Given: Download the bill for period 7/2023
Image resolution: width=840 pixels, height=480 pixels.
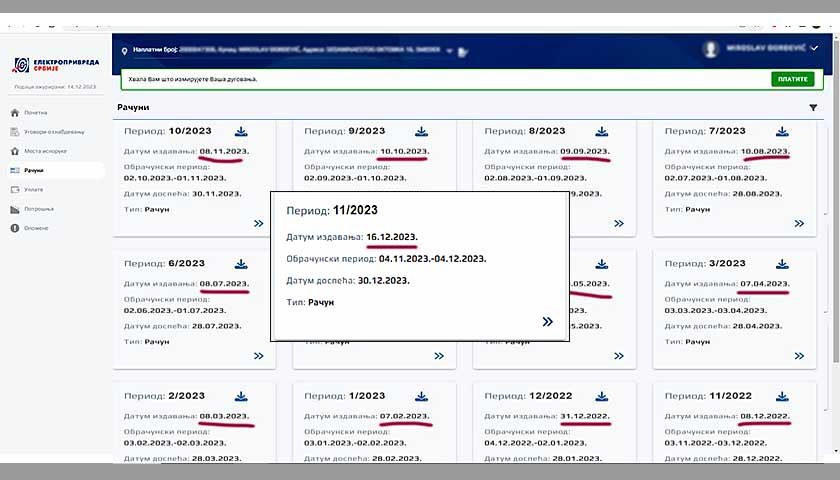Looking at the screenshot, I should coord(782,131).
